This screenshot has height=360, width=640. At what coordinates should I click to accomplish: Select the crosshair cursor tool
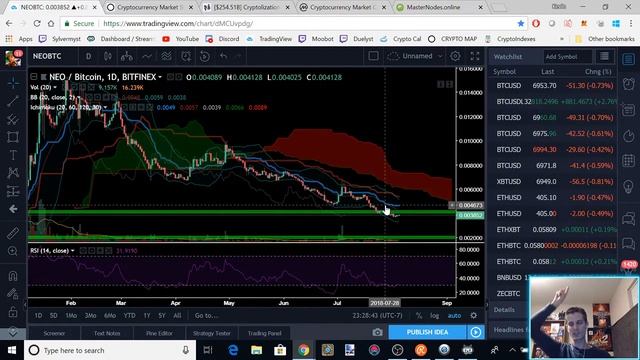(x=13, y=83)
